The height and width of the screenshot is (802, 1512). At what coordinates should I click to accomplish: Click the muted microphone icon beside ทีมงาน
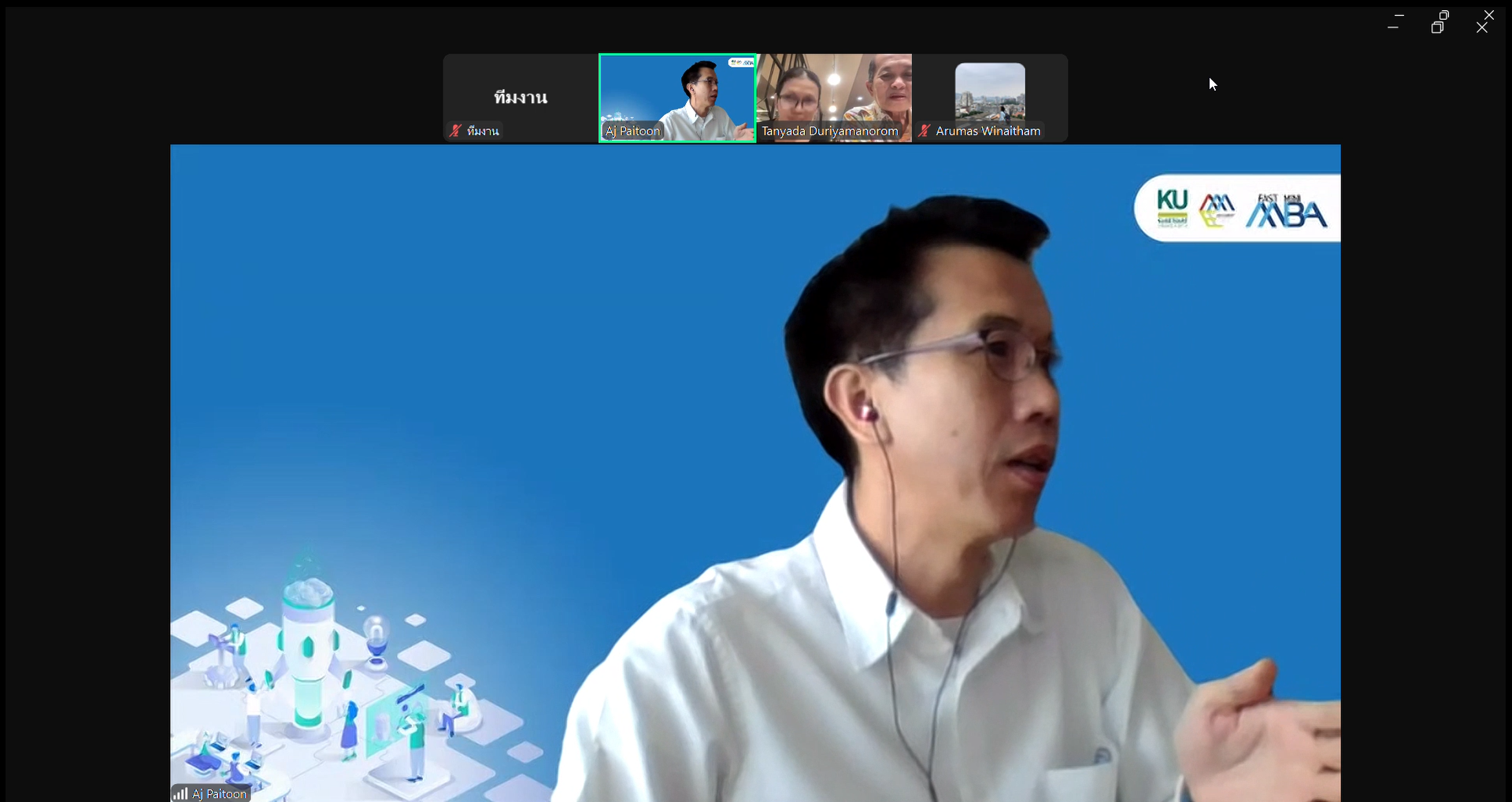tap(455, 131)
